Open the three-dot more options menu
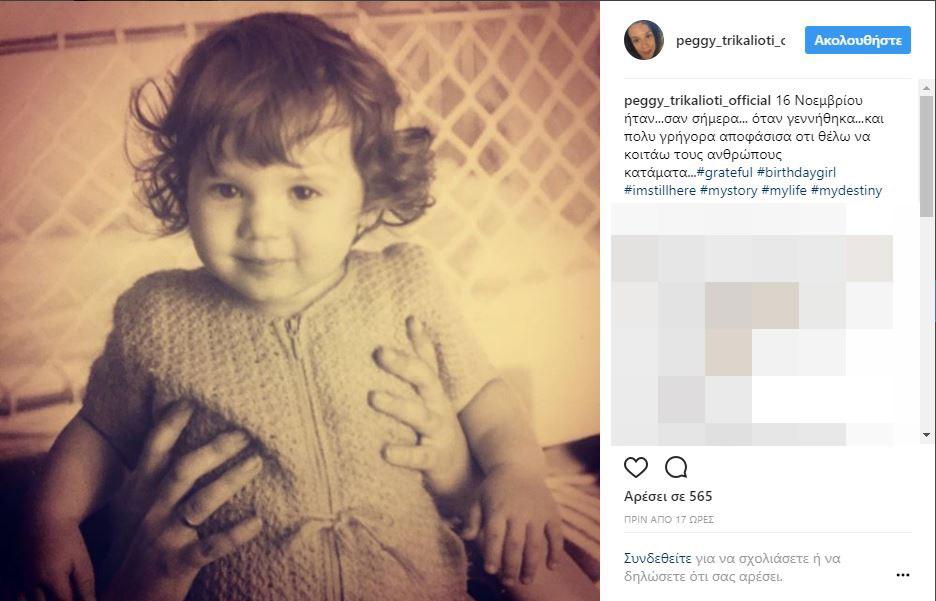 tap(903, 575)
